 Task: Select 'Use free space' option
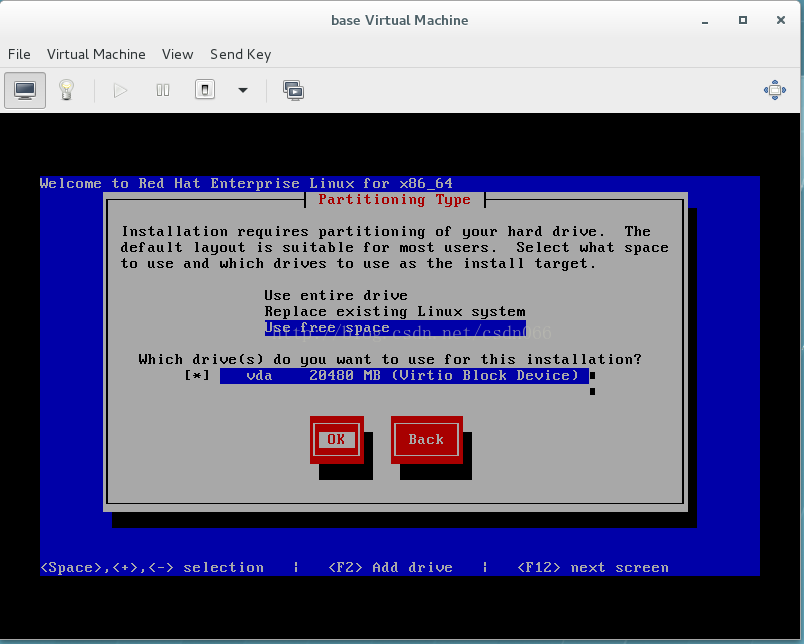click(x=395, y=328)
